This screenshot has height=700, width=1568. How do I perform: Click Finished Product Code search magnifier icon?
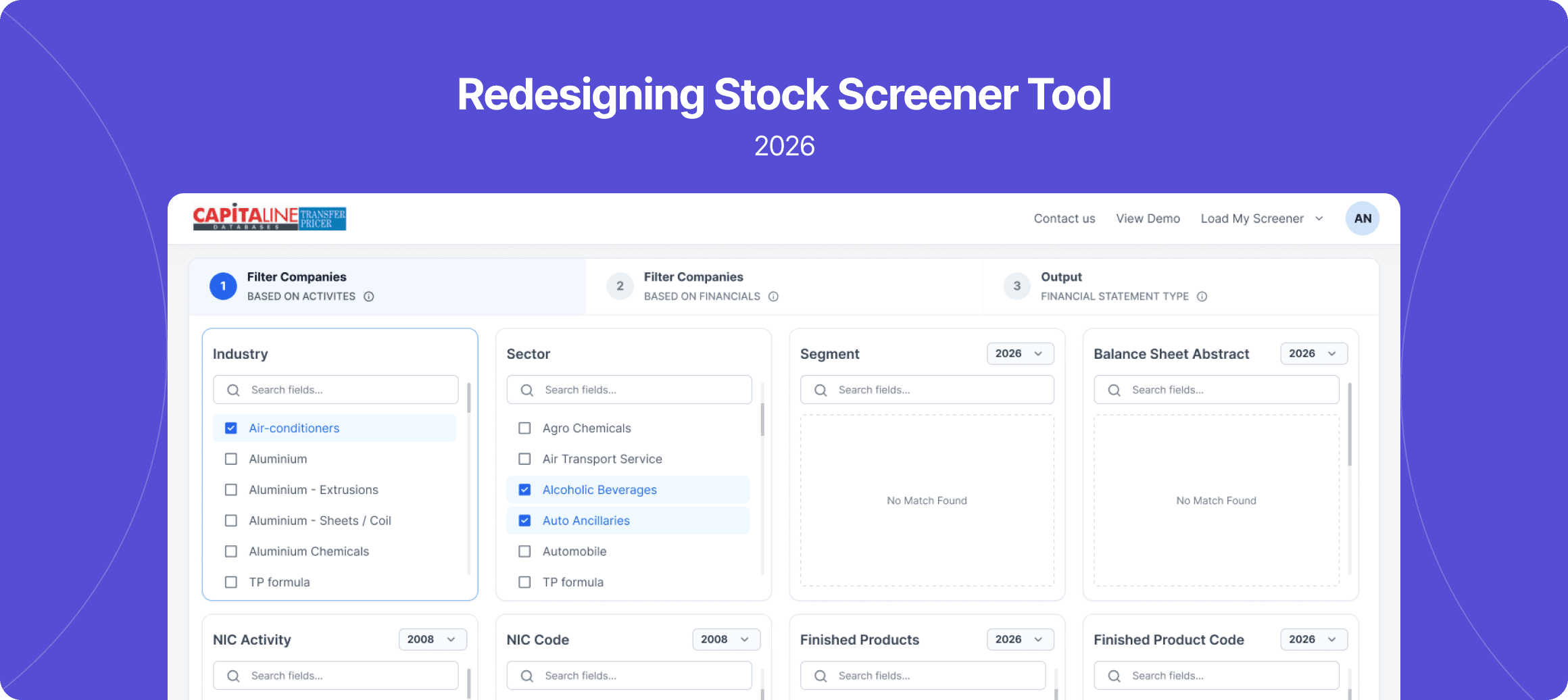point(1114,676)
